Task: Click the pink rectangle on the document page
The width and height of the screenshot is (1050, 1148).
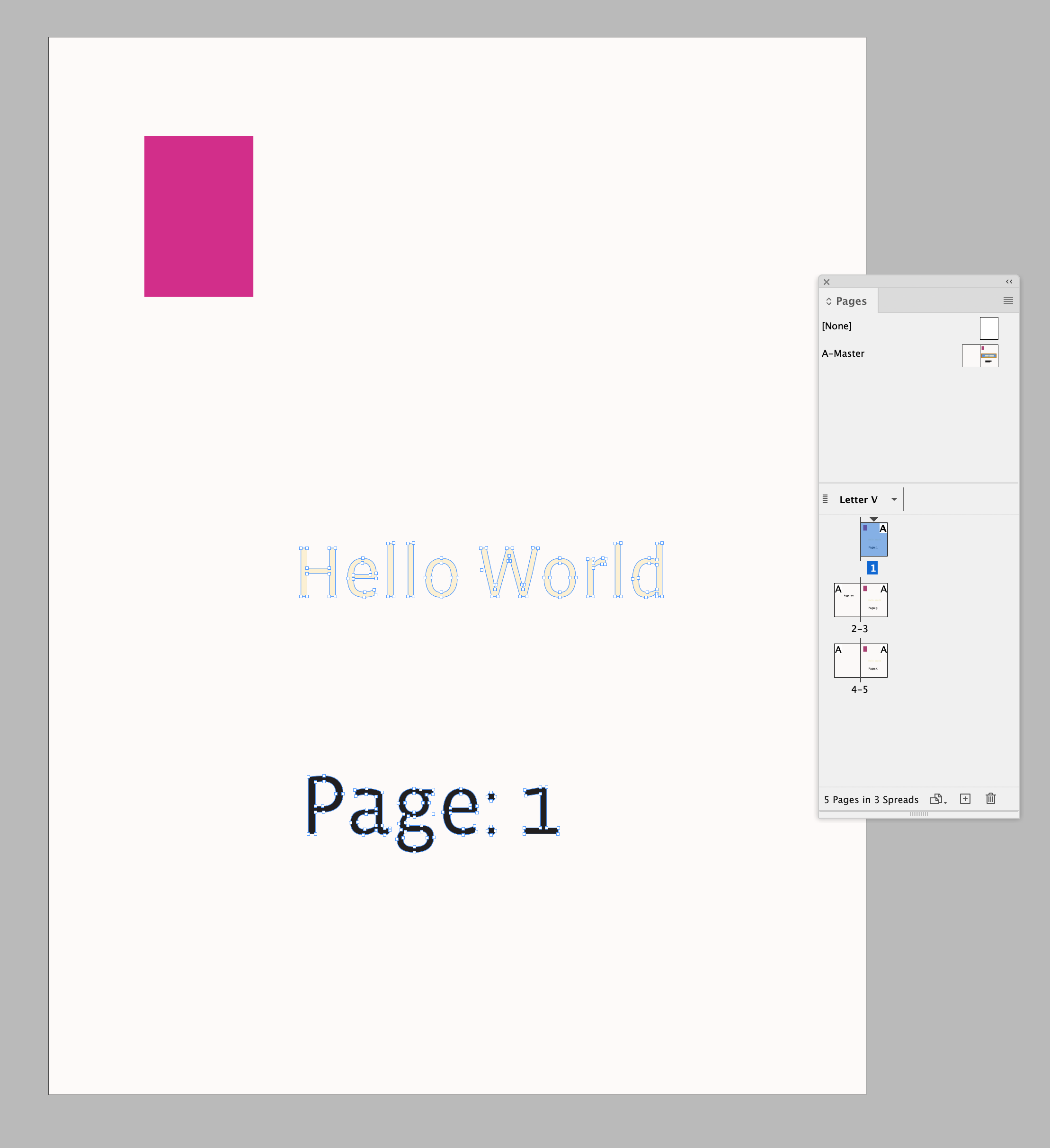Action: 198,215
